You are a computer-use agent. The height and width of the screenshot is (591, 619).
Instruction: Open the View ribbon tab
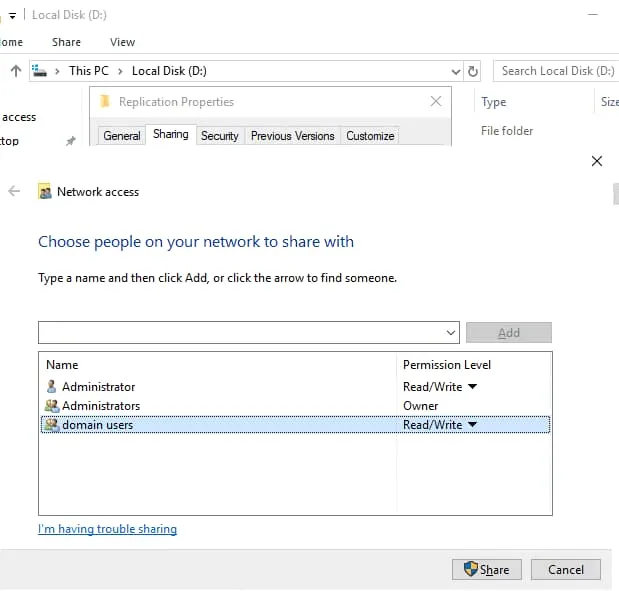pyautogui.click(x=122, y=42)
